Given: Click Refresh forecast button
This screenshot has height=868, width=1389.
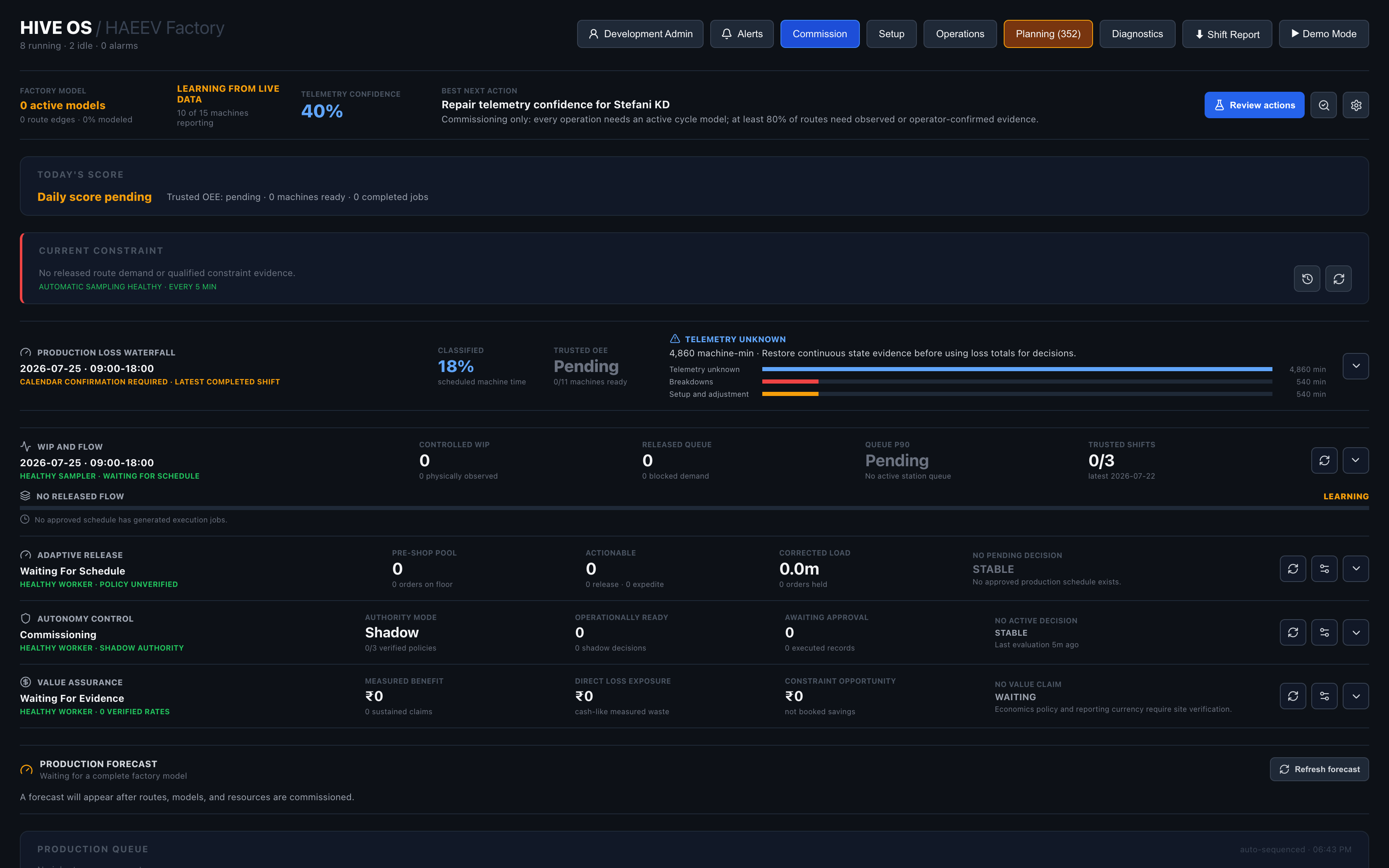Looking at the screenshot, I should [x=1319, y=769].
